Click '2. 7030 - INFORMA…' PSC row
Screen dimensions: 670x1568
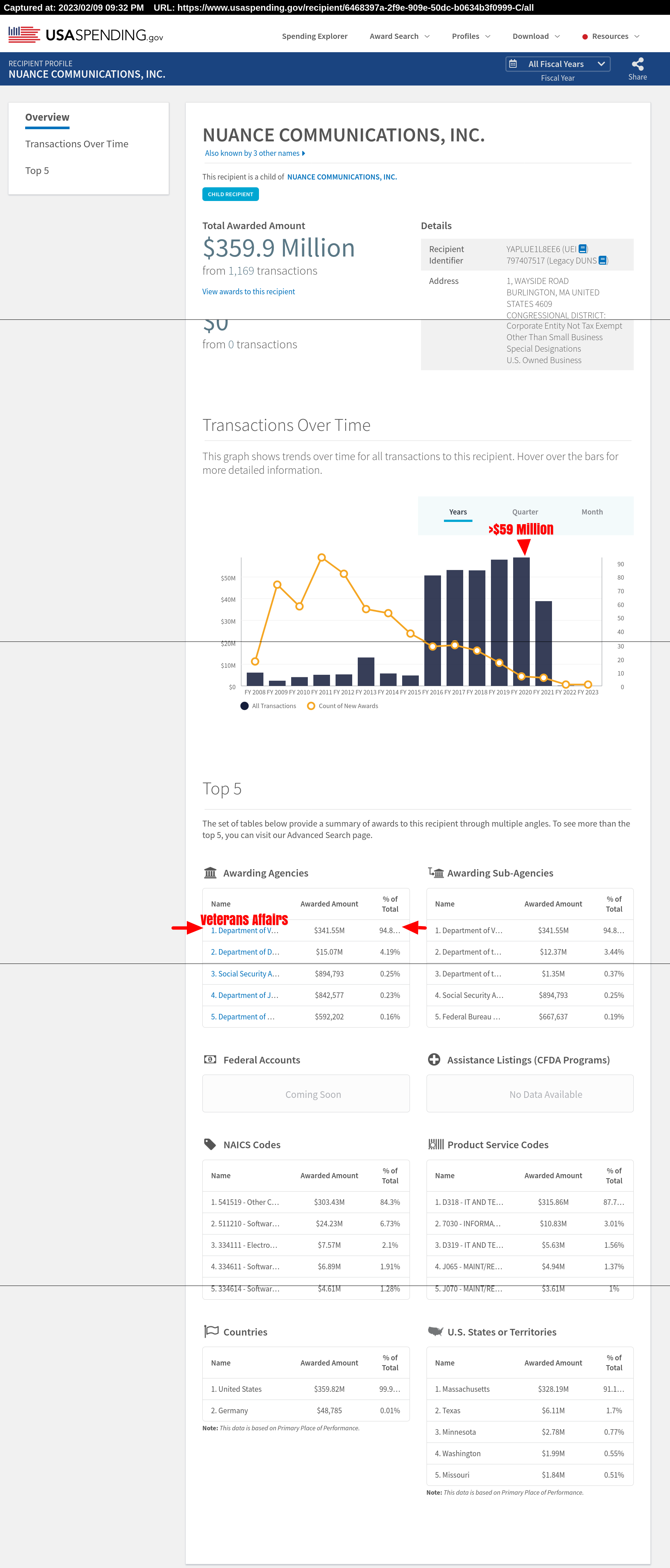coord(529,1223)
